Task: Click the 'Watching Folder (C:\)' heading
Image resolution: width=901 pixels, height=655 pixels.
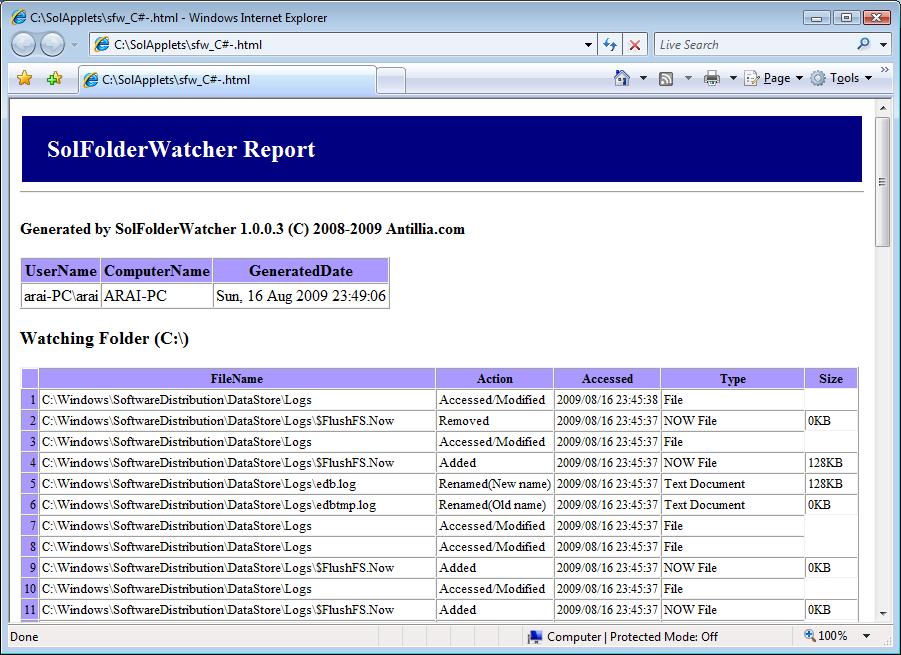Action: (x=105, y=338)
